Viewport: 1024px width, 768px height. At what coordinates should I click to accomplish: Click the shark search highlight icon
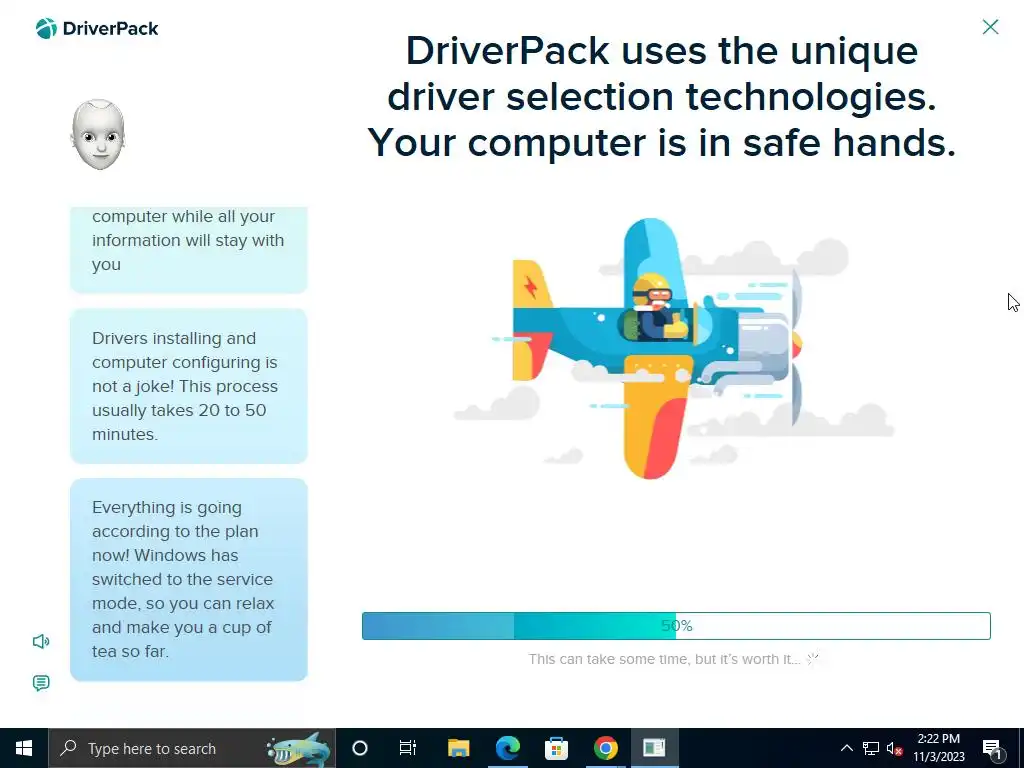click(x=300, y=748)
